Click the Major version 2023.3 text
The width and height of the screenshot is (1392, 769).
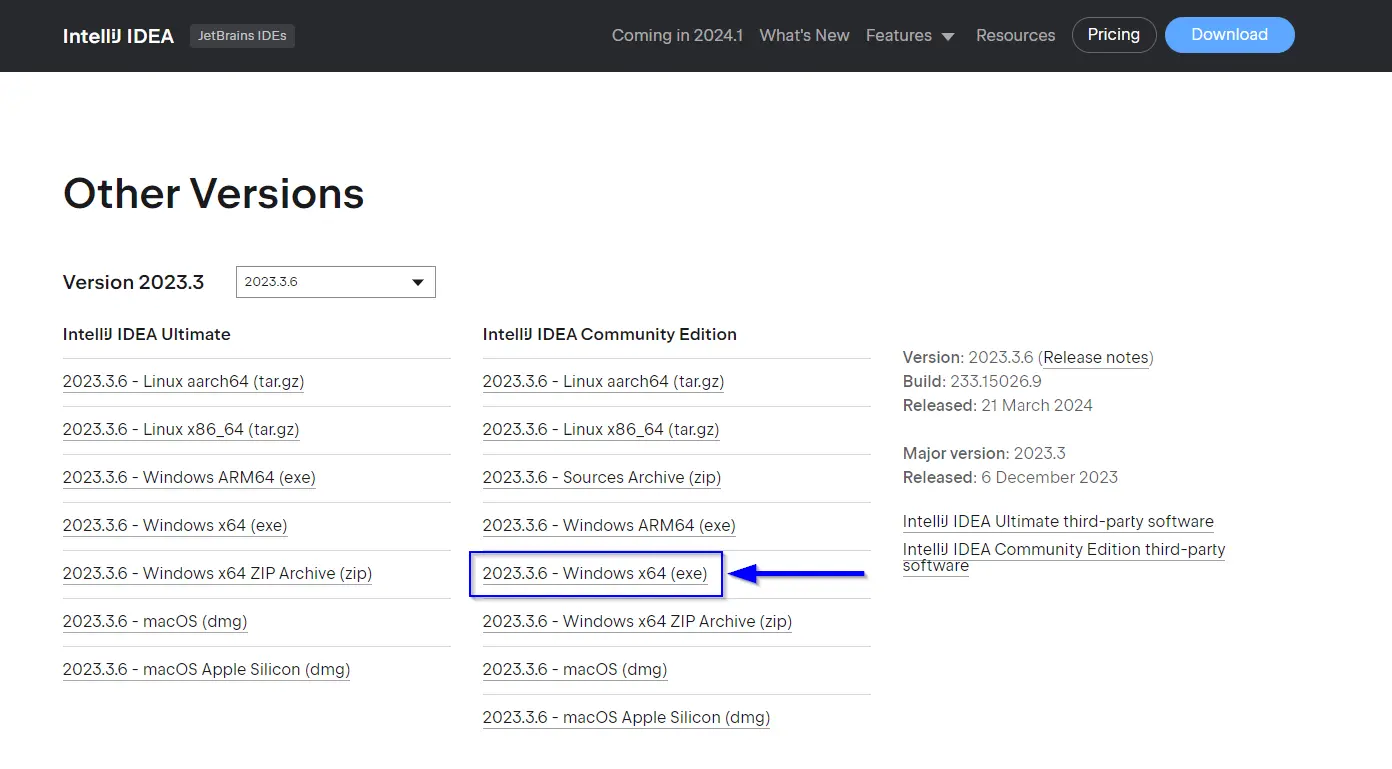point(984,453)
